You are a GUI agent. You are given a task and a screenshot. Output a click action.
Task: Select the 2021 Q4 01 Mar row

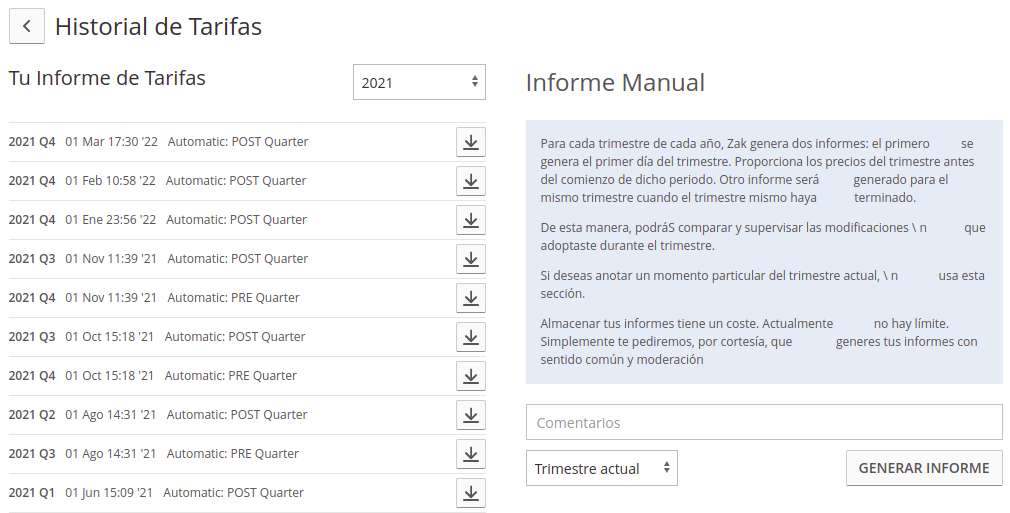(247, 142)
